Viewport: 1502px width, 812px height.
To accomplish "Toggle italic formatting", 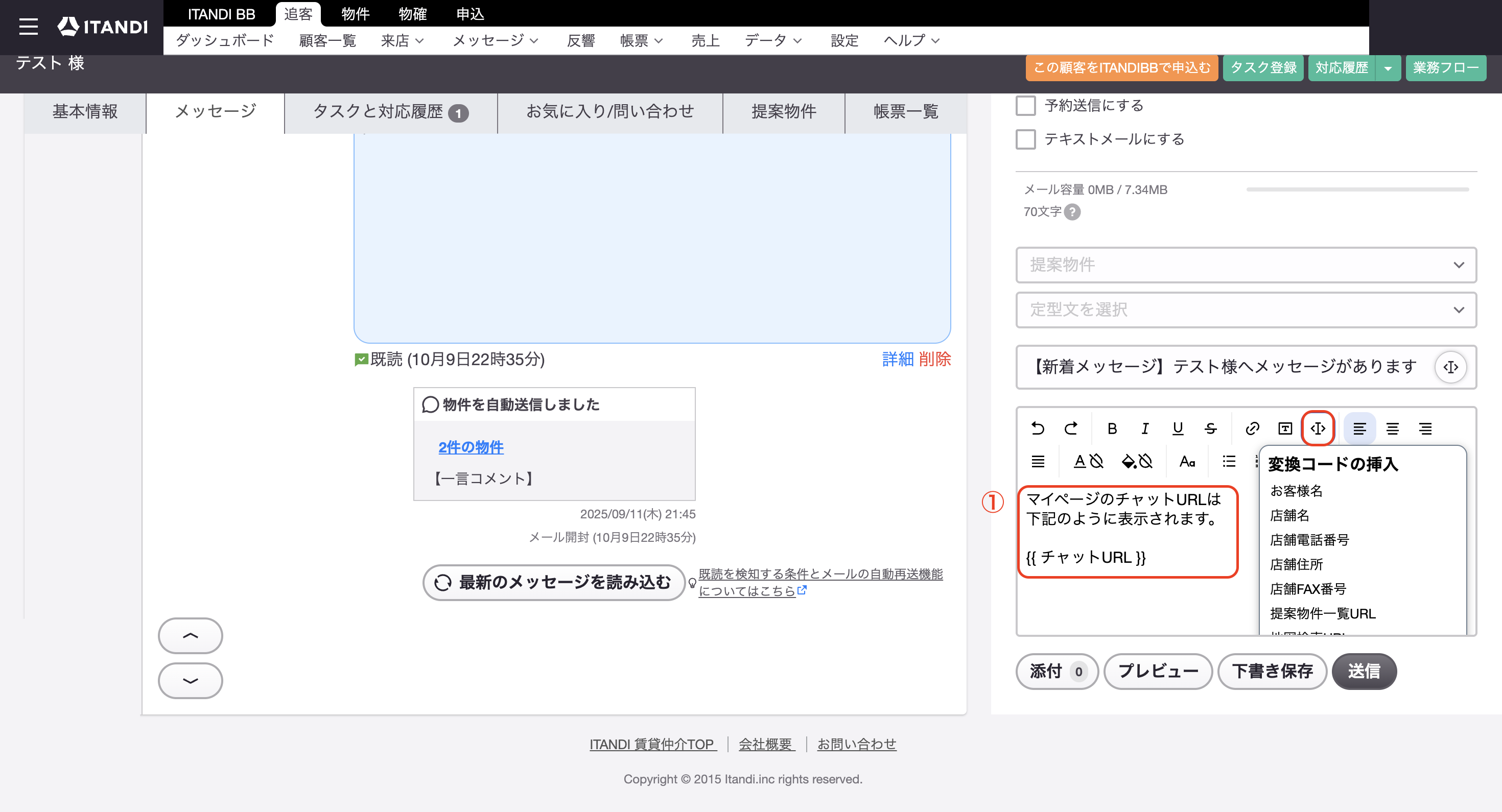I will coord(1144,428).
